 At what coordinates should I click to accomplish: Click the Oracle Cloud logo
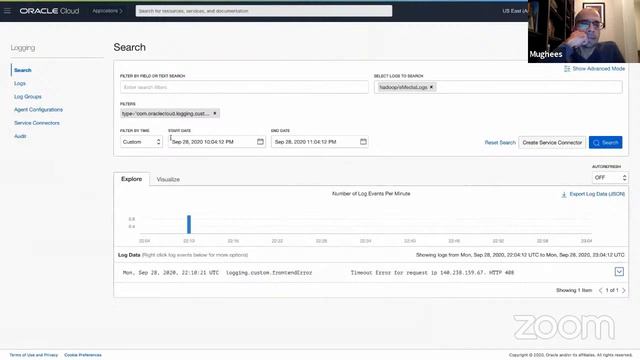tap(49, 11)
